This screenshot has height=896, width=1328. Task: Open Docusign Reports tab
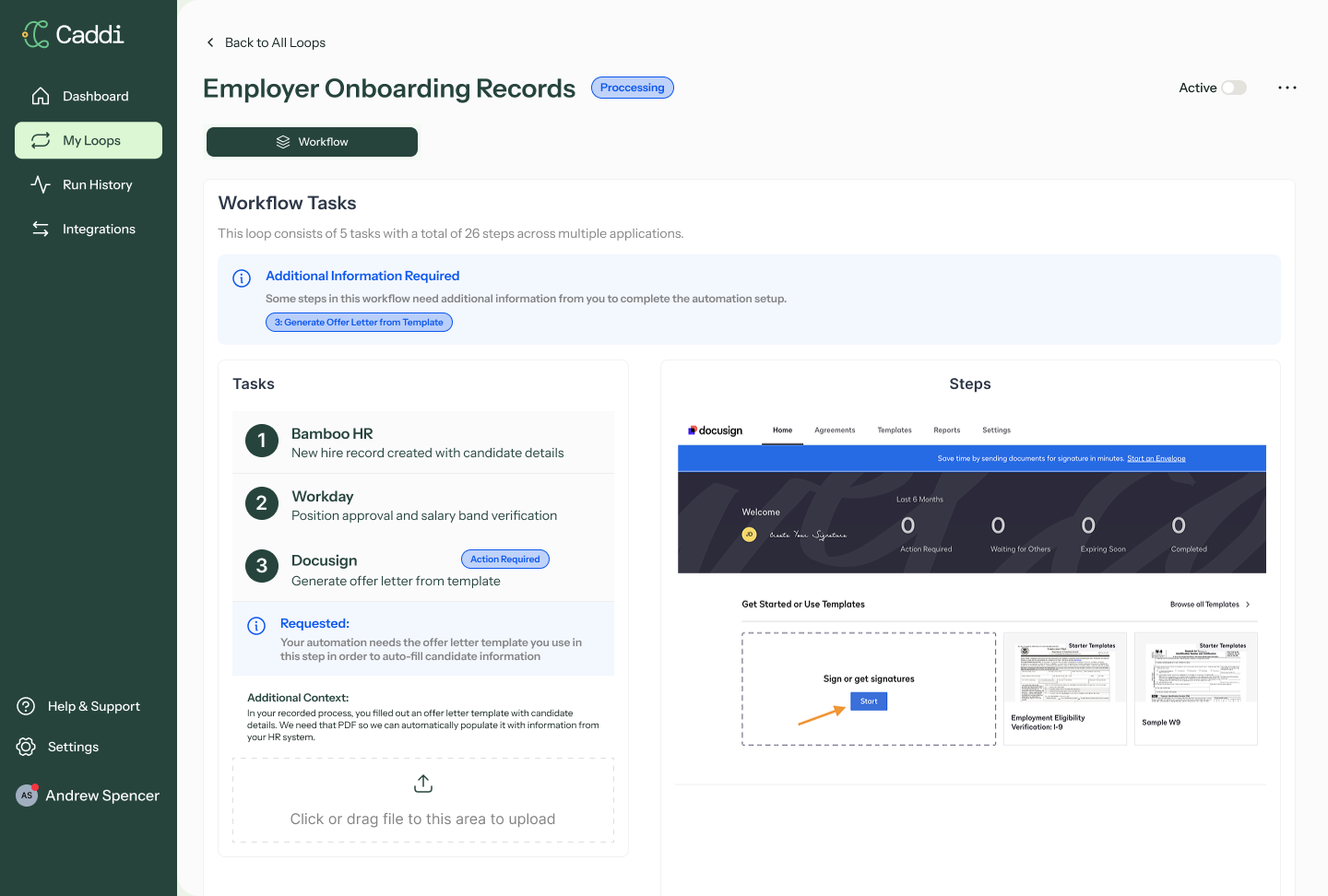(947, 430)
